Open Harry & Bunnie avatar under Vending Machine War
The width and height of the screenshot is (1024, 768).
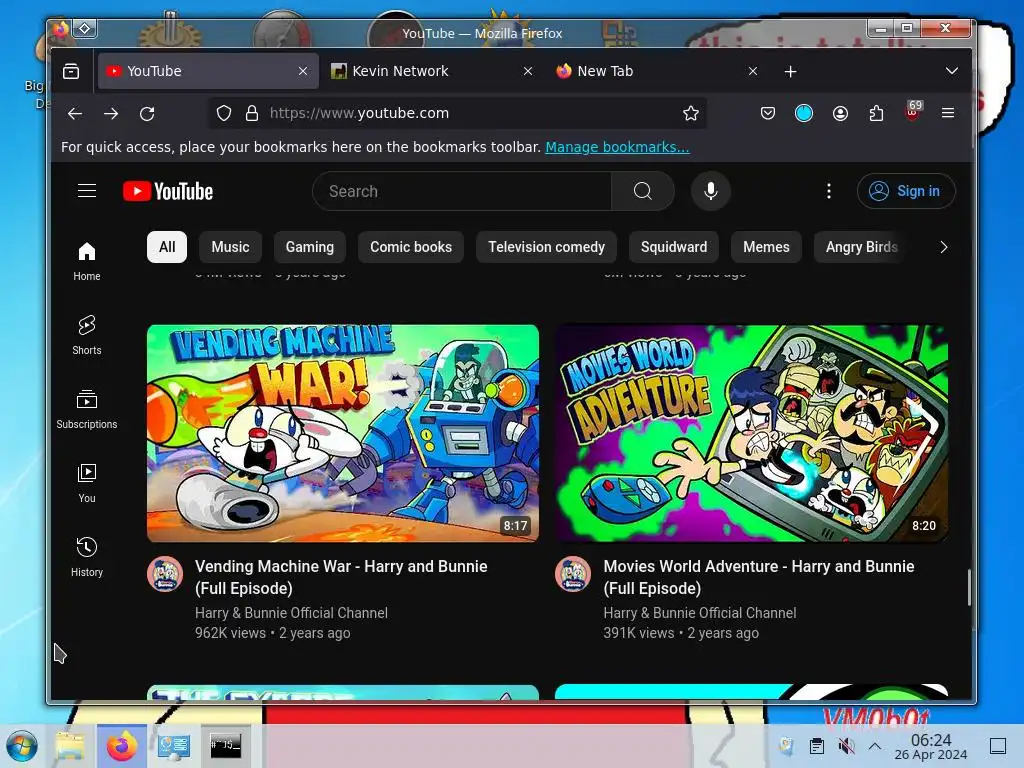pos(165,574)
